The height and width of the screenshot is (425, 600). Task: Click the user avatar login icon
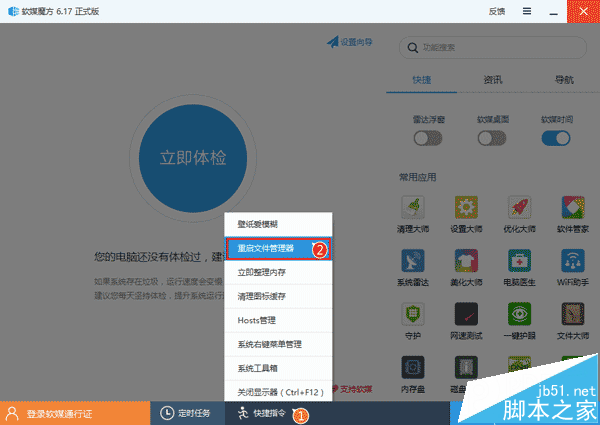click(x=12, y=414)
